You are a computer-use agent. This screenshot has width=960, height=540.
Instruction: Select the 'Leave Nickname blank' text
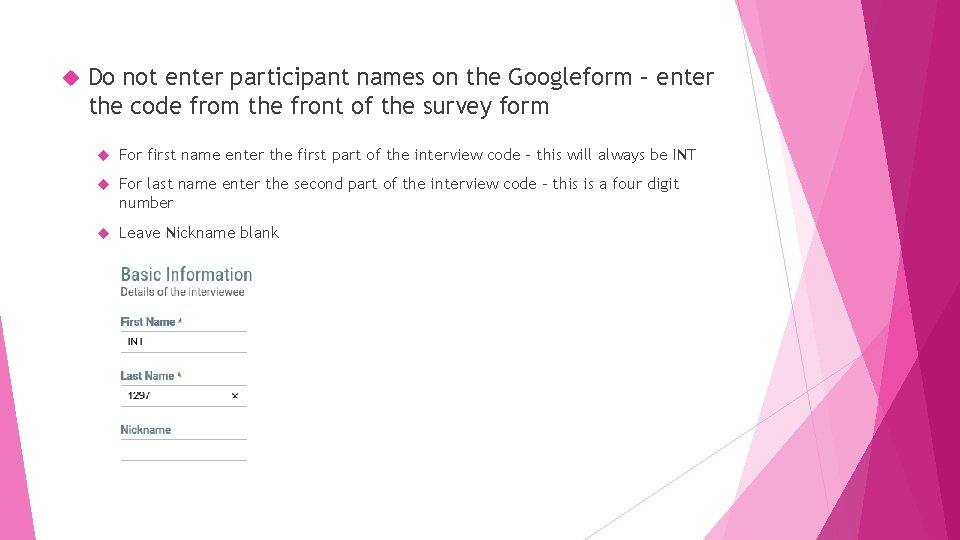[198, 233]
